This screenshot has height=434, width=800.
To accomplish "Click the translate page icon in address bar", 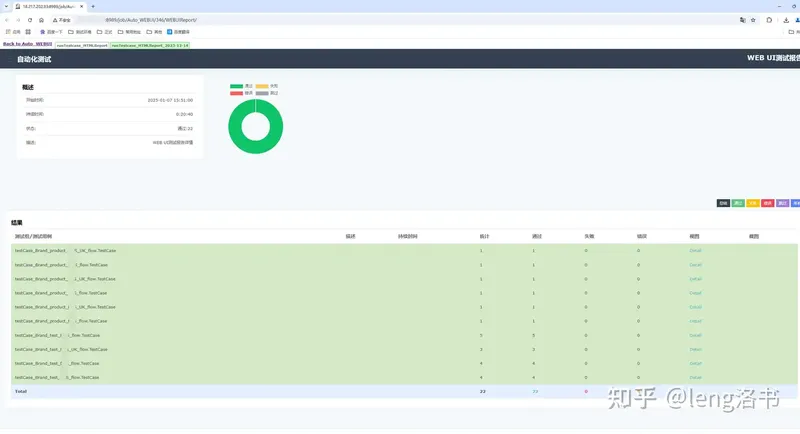I will (741, 19).
